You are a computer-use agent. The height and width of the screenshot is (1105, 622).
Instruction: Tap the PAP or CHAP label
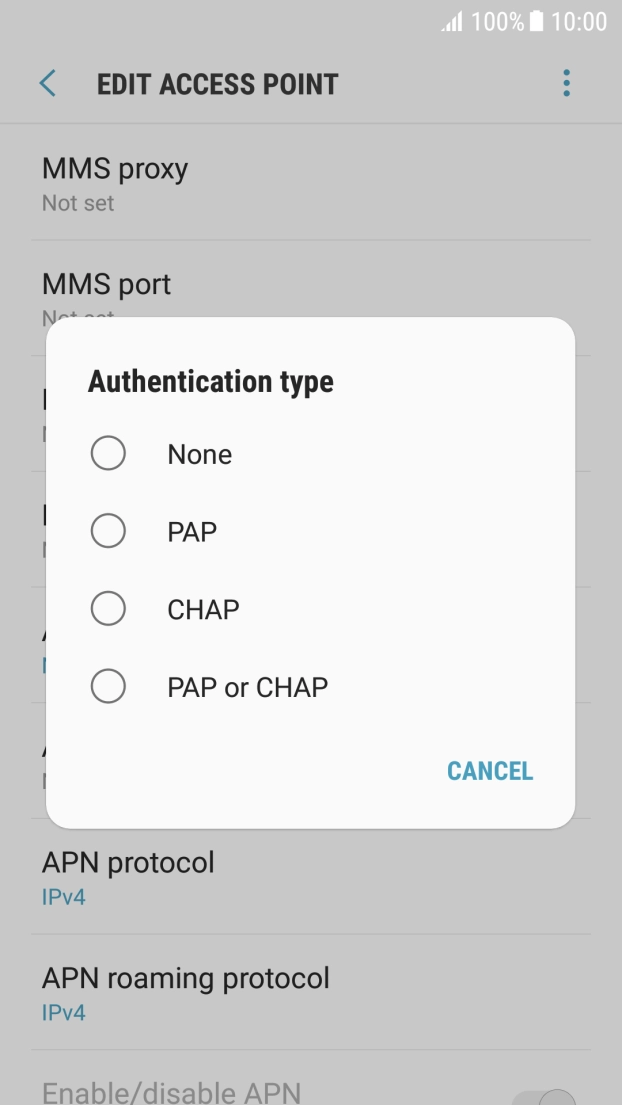(248, 688)
